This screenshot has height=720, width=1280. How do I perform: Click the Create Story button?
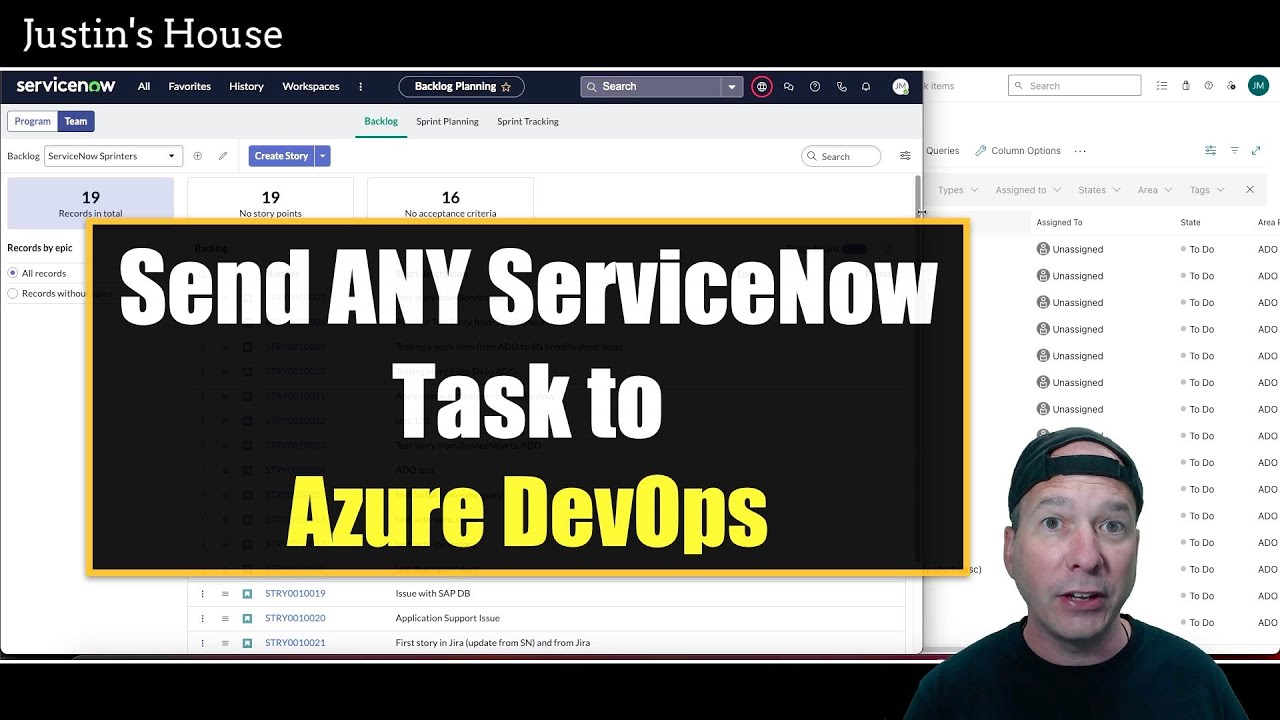coord(282,156)
